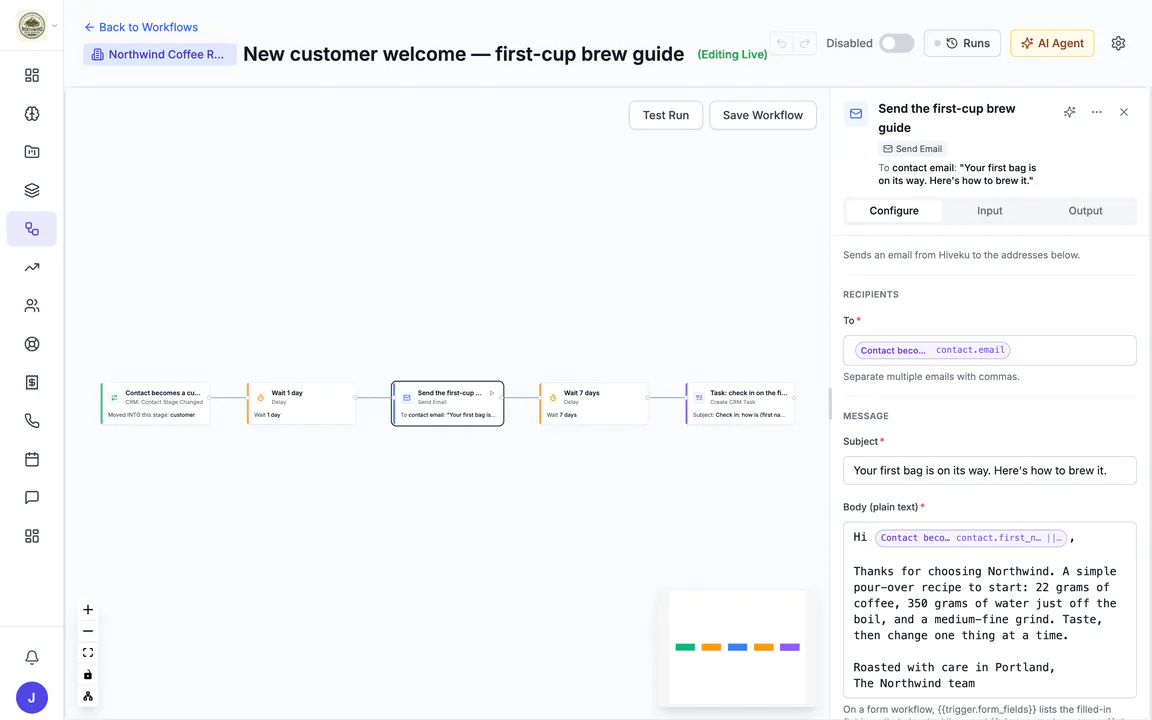Open the Northwind Coffee R... breadcrumb

[159, 54]
